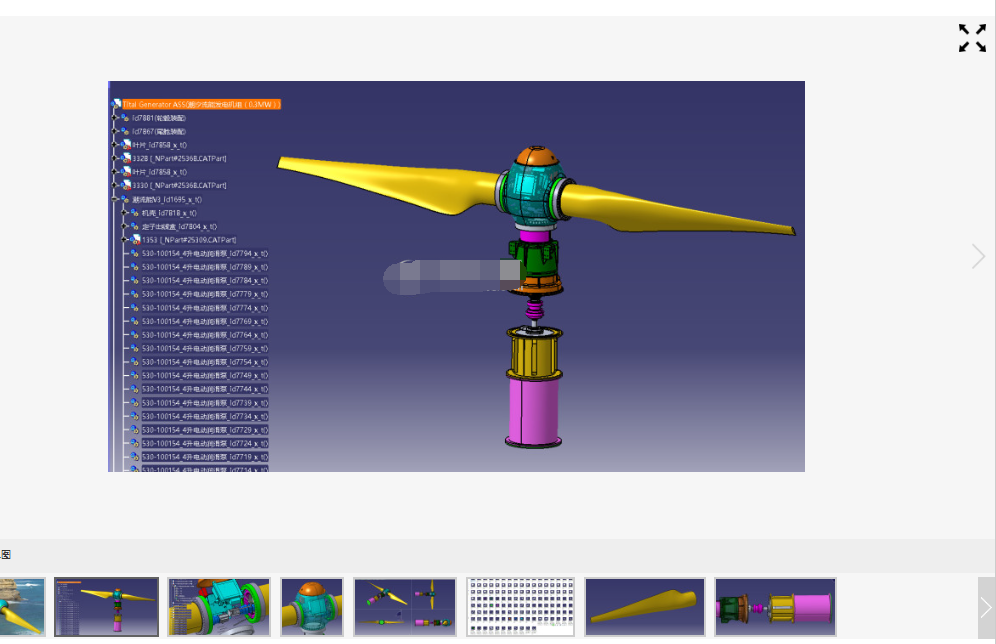Viewport: 996px width, 644px height.
Task: Select the 530-100154 row ending Id7759
Action: pos(205,349)
